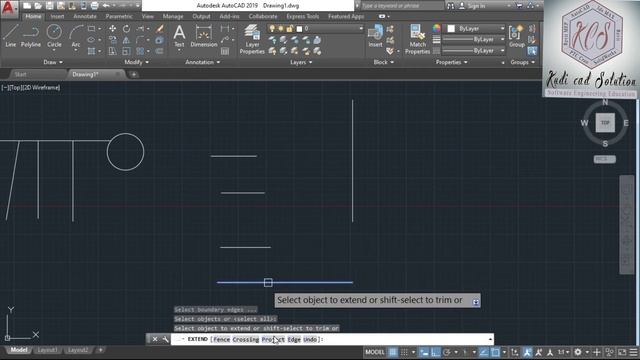This screenshot has width=640, height=360.
Task: Click the Stretch tool icon
Action: click(112, 51)
